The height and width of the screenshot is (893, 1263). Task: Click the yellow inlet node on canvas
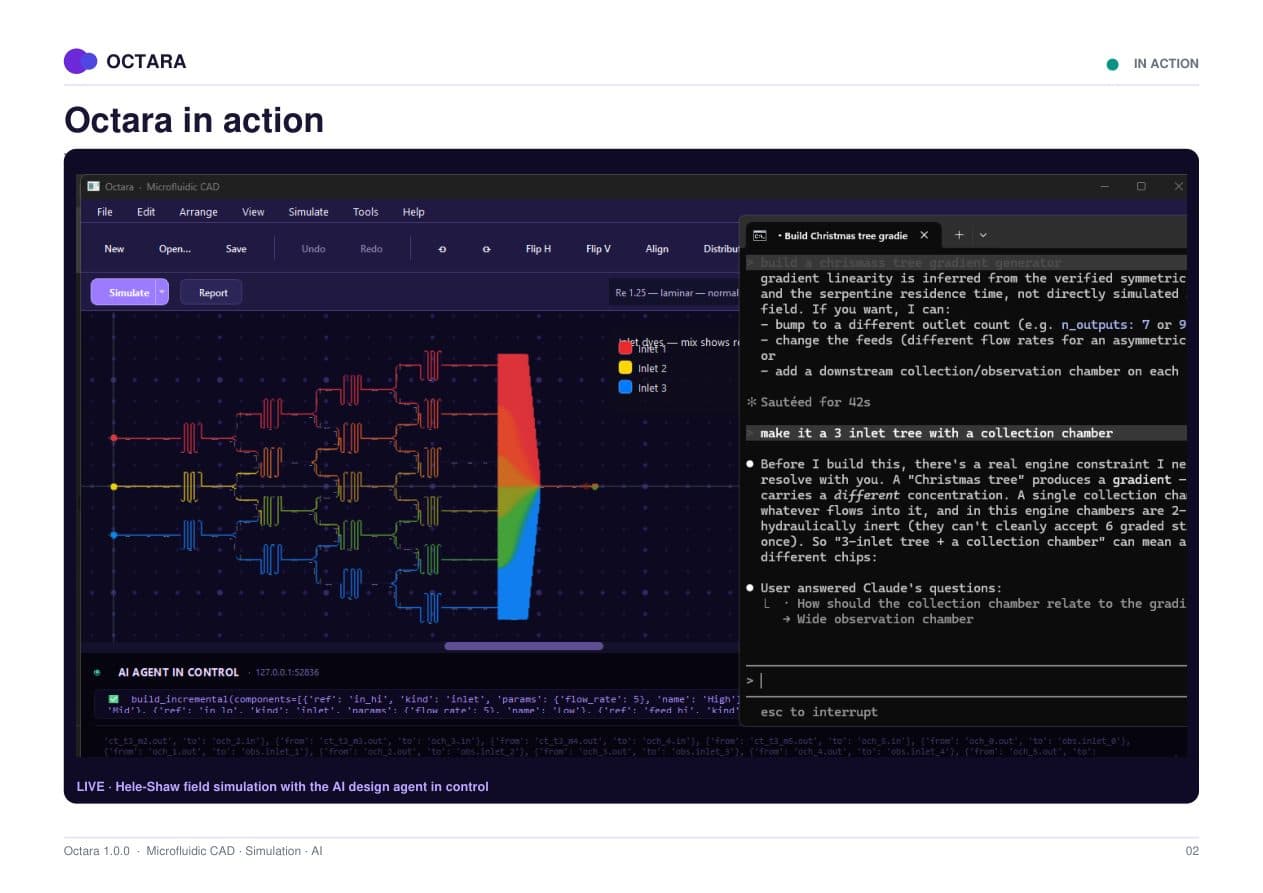click(x=113, y=486)
